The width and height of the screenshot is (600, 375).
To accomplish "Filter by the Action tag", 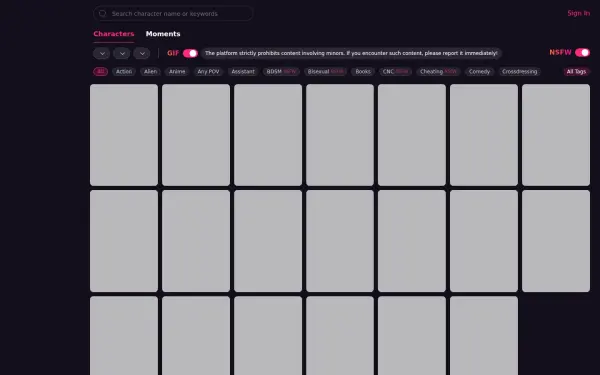I will click(124, 72).
